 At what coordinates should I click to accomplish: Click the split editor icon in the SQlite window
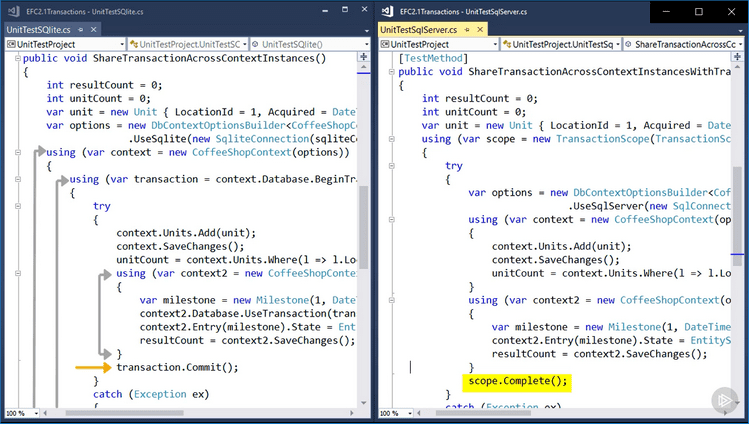364,57
